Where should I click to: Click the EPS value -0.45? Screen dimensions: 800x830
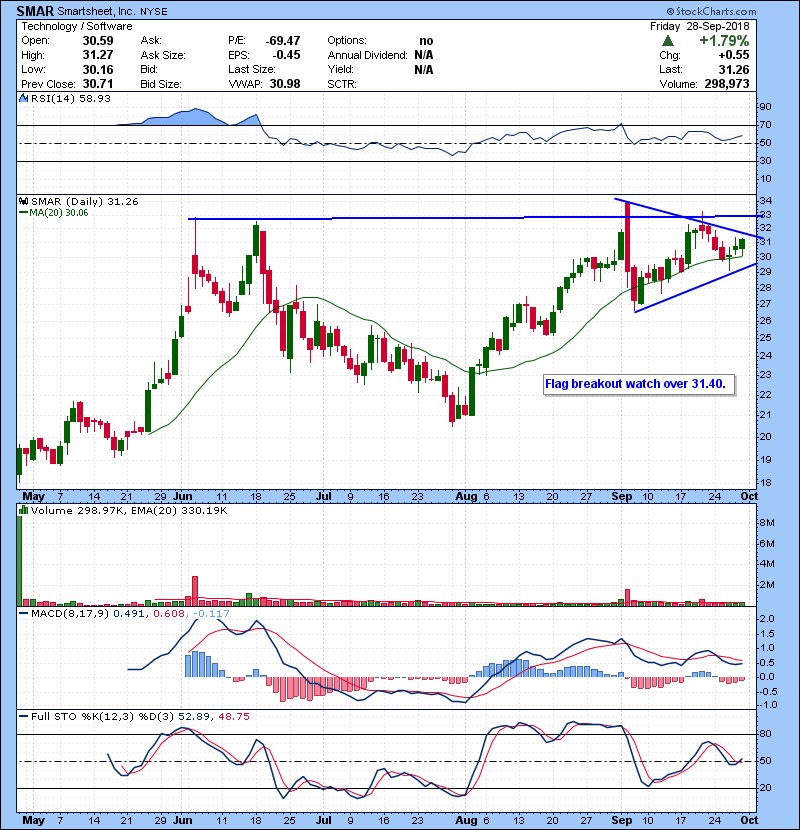(x=286, y=55)
